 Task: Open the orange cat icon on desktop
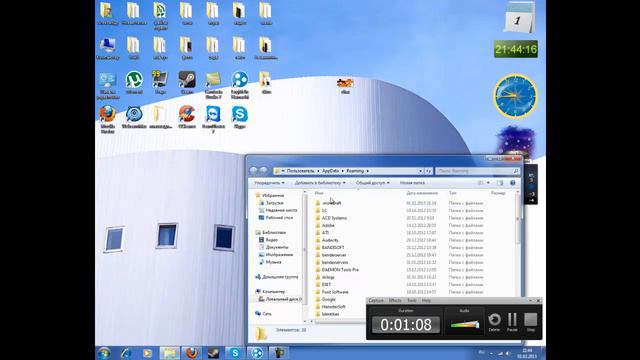pyautogui.click(x=345, y=85)
